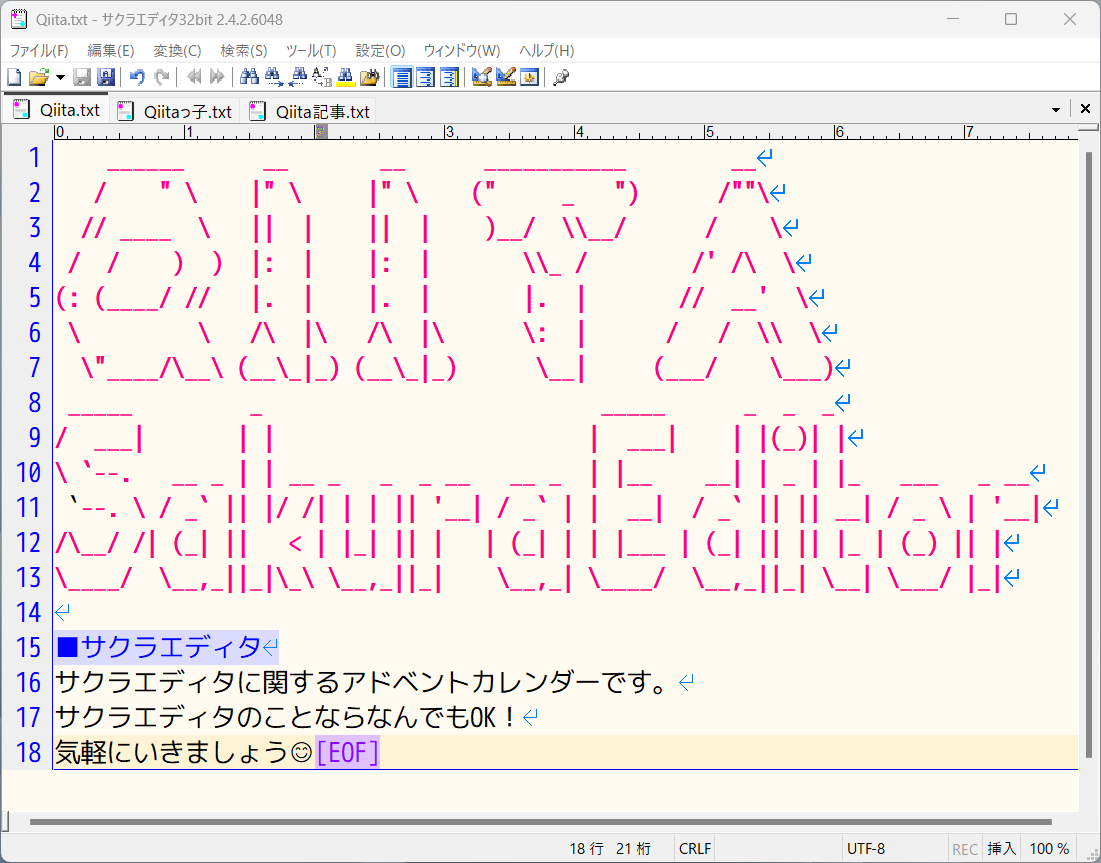Open Grep search with folder-binoculars icon
Screen dimensions: 1101x863
[369, 77]
